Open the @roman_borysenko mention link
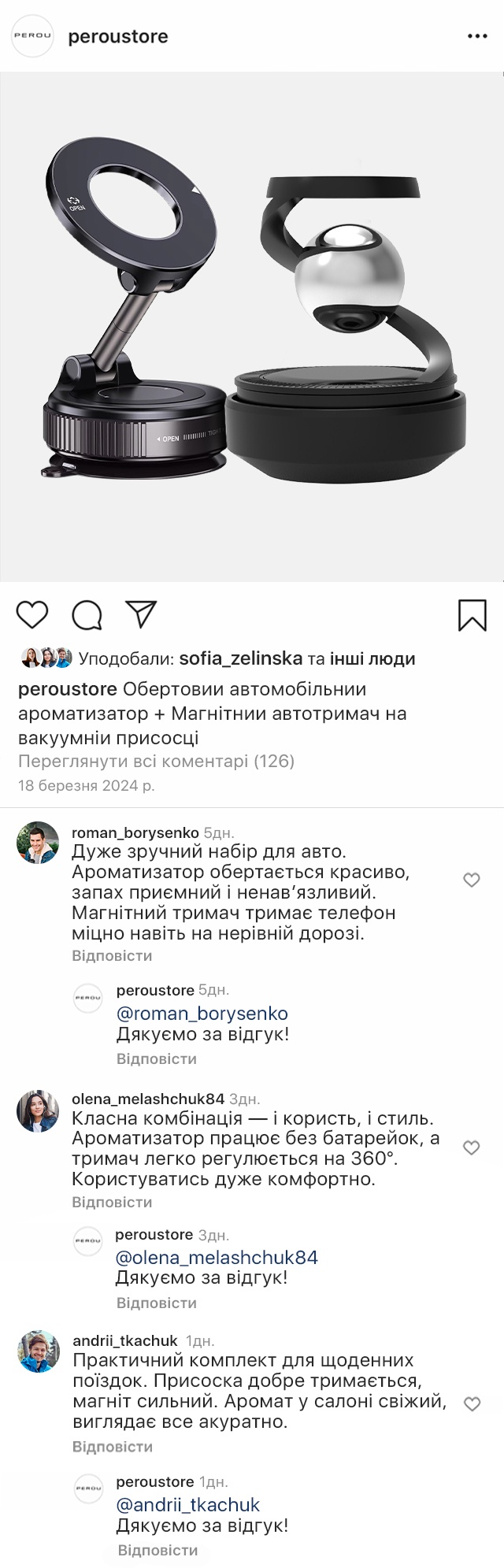Viewport: 504px width, 1568px height. (202, 1014)
